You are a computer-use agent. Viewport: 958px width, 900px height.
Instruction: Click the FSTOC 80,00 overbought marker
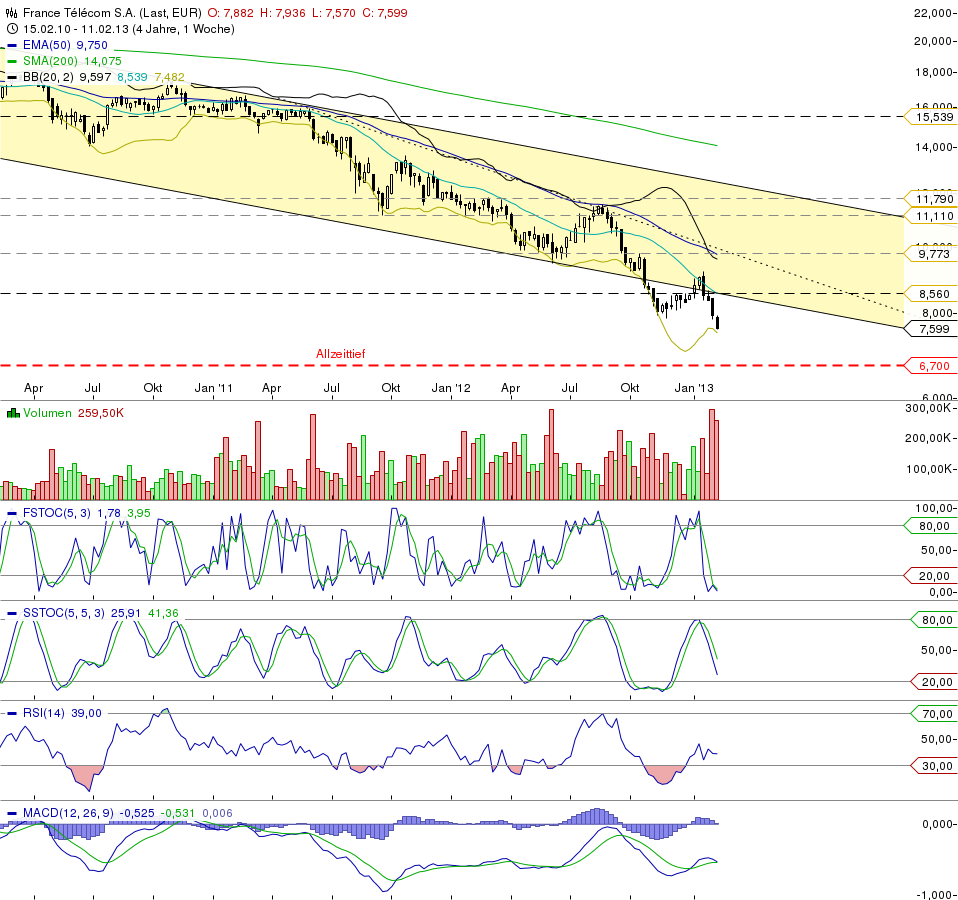pyautogui.click(x=929, y=526)
